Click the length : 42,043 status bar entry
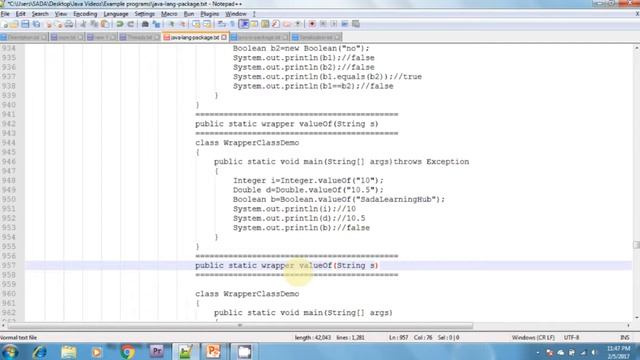 click(312, 338)
